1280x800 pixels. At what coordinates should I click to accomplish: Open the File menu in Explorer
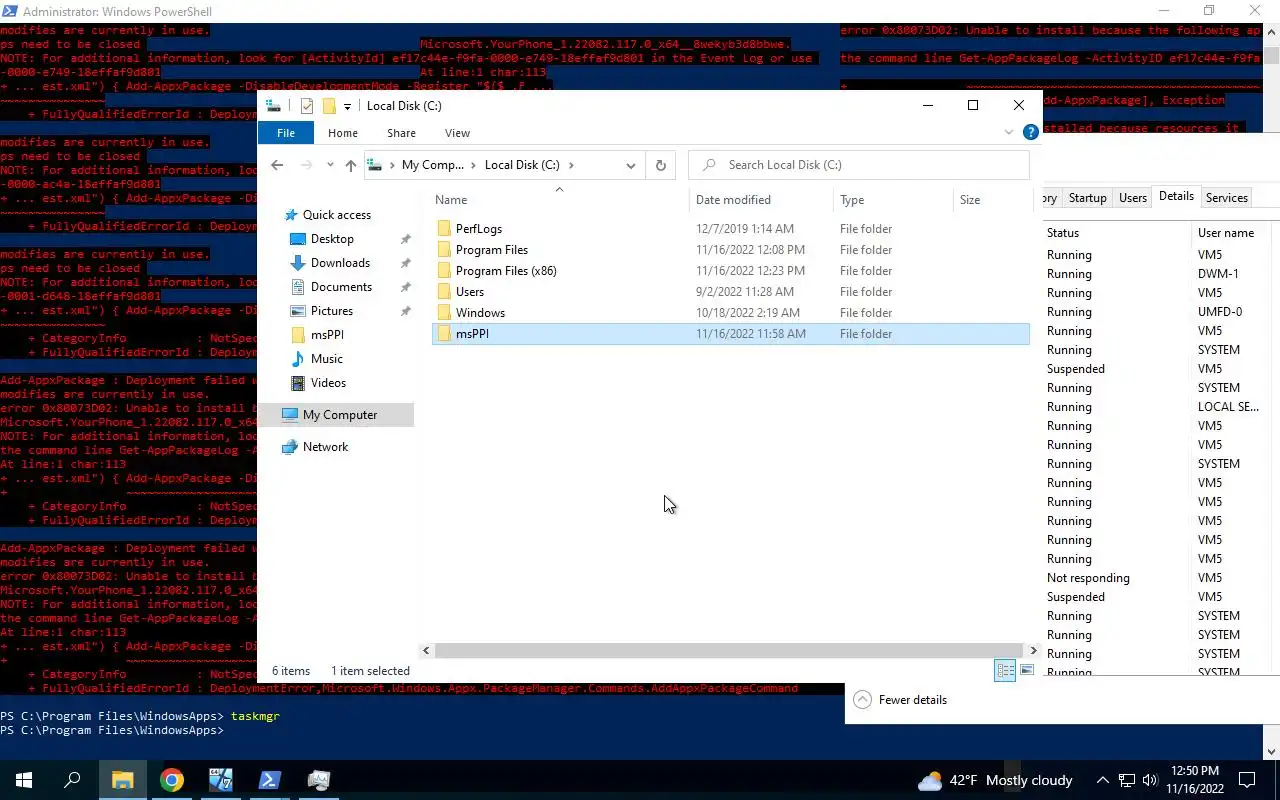point(286,133)
